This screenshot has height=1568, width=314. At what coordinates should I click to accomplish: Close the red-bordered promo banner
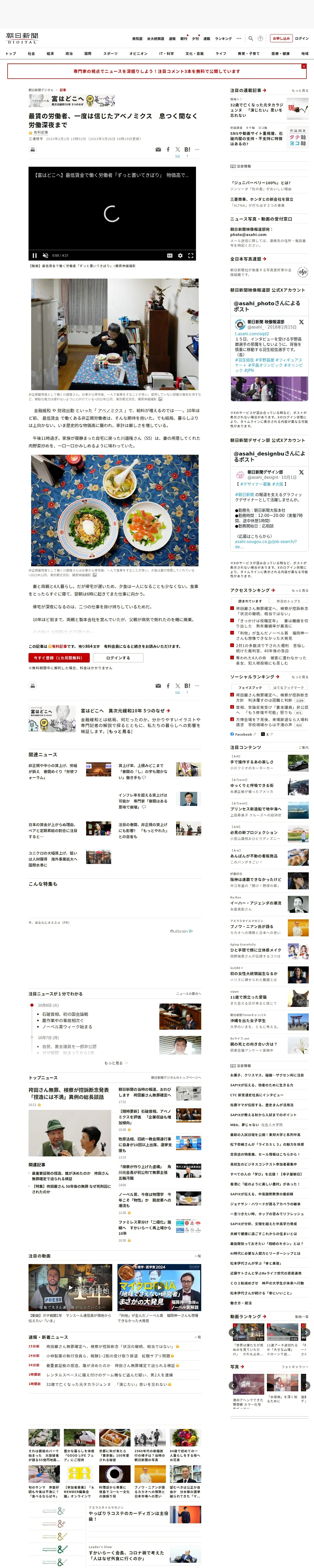[x=304, y=66]
